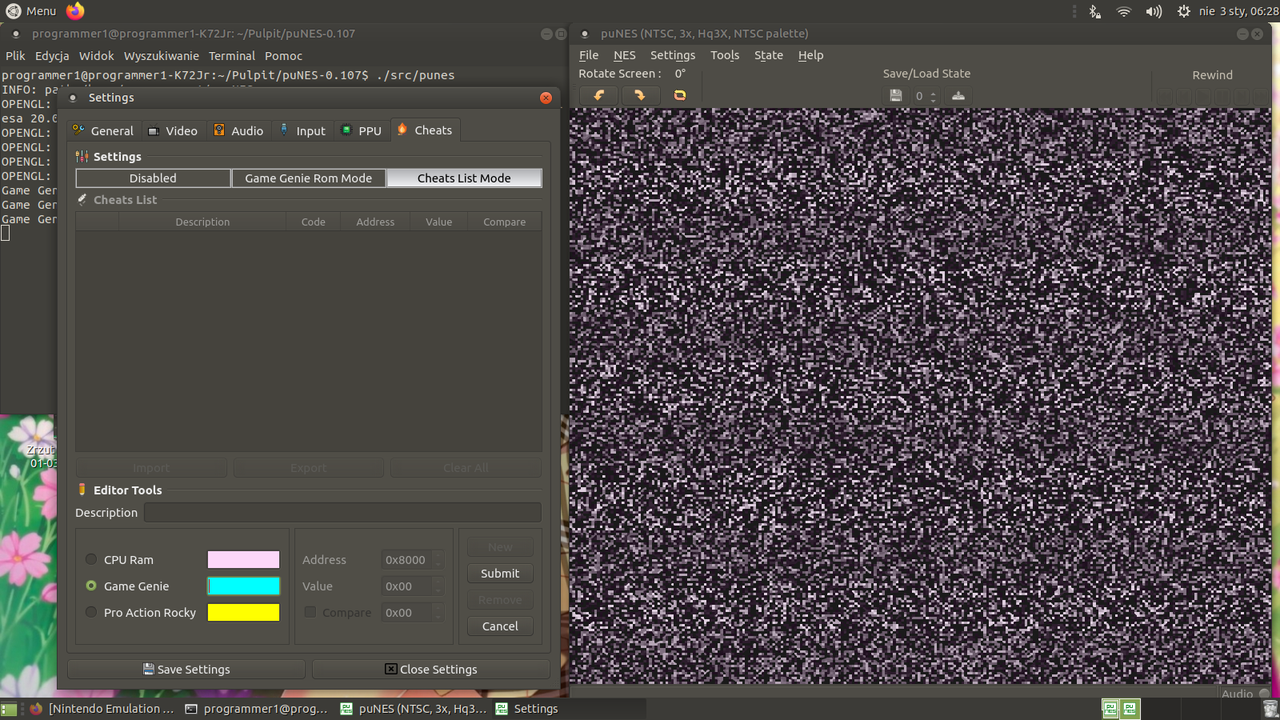Open the Tools menu in puNES
Viewport: 1280px width, 720px height.
click(x=725, y=55)
